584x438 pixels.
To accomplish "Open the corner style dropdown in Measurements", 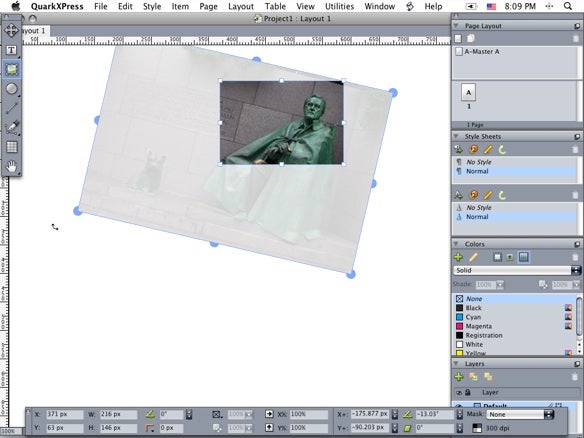I will 150,428.
